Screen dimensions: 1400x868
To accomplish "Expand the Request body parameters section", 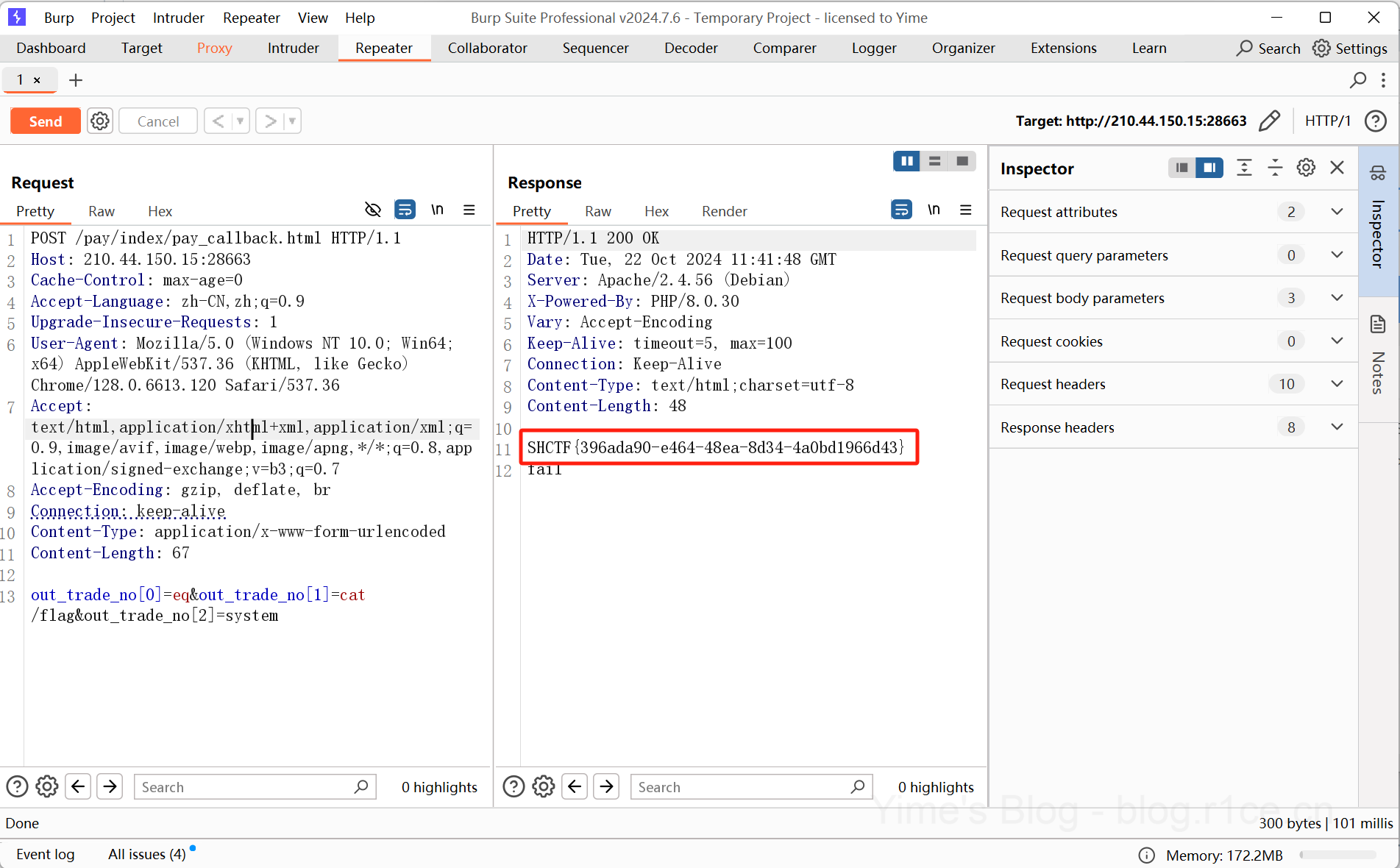I will pos(1337,298).
